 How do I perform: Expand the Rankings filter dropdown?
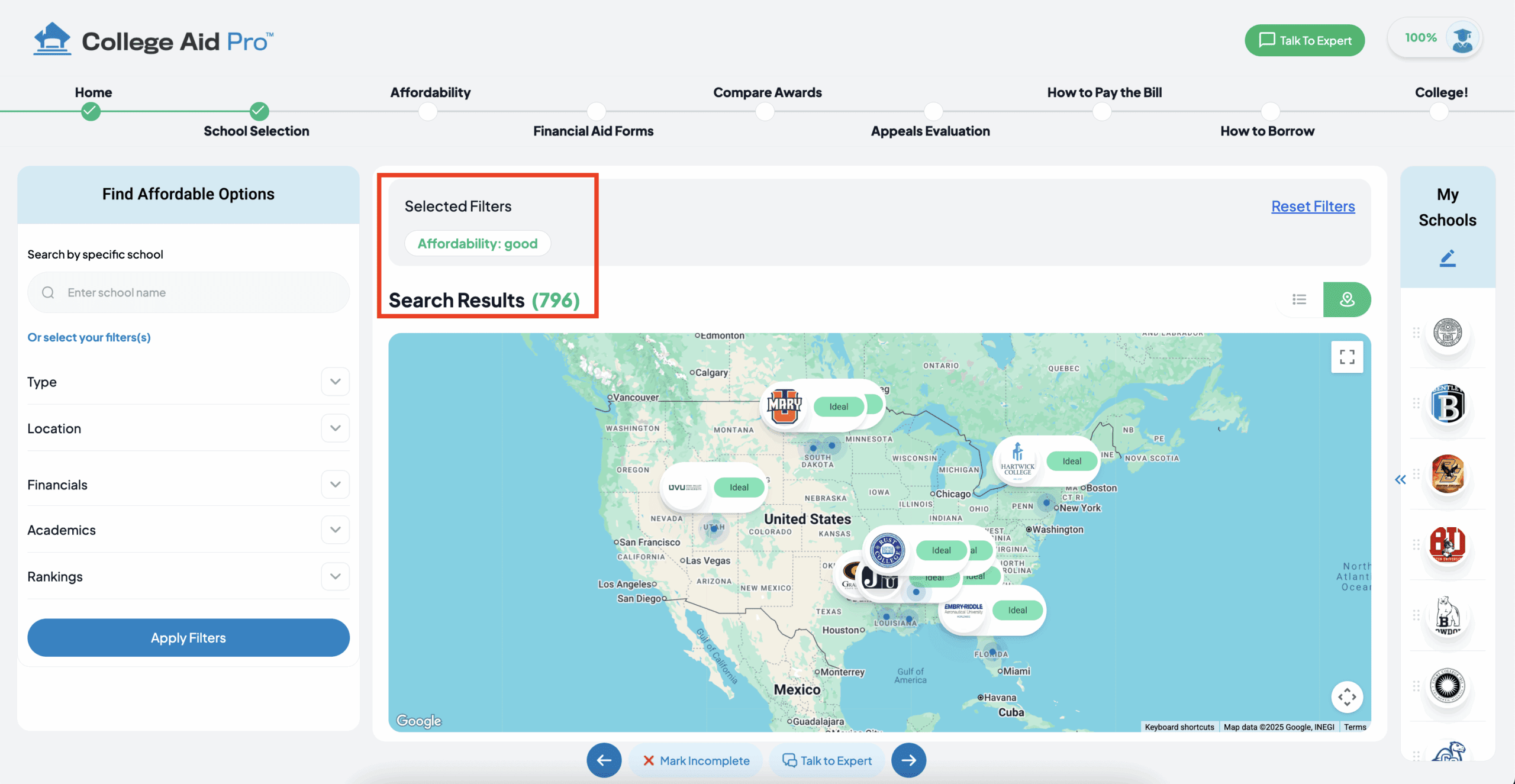click(x=336, y=576)
